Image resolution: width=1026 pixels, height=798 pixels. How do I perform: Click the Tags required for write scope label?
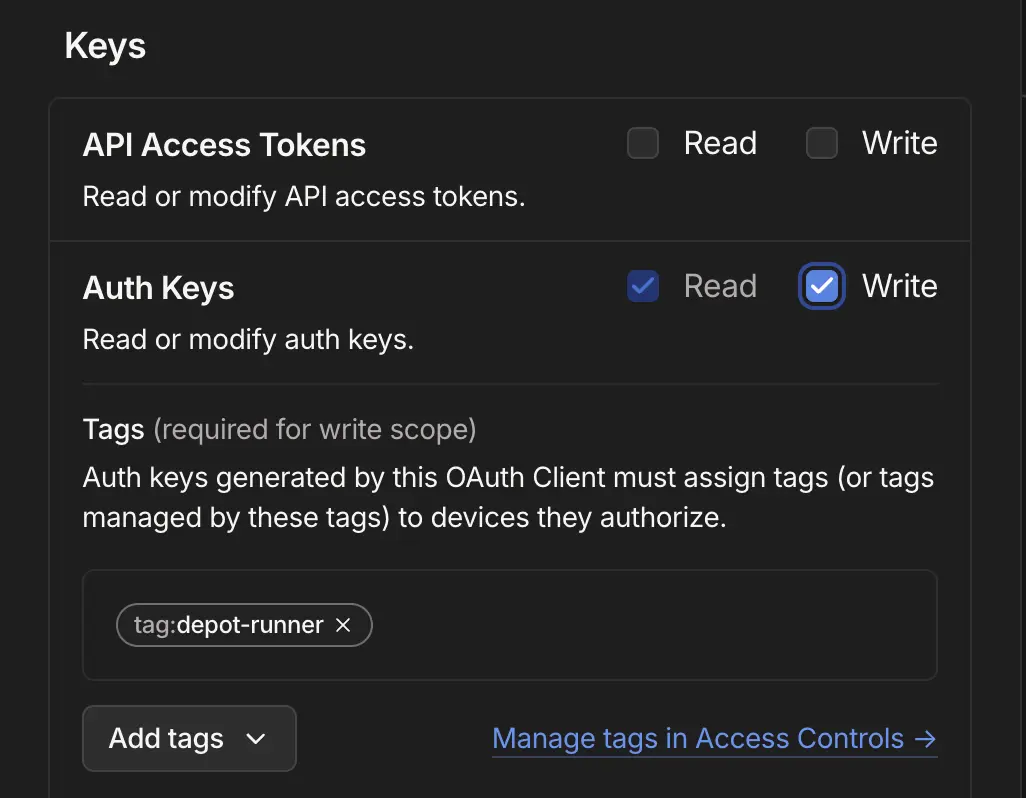point(279,430)
